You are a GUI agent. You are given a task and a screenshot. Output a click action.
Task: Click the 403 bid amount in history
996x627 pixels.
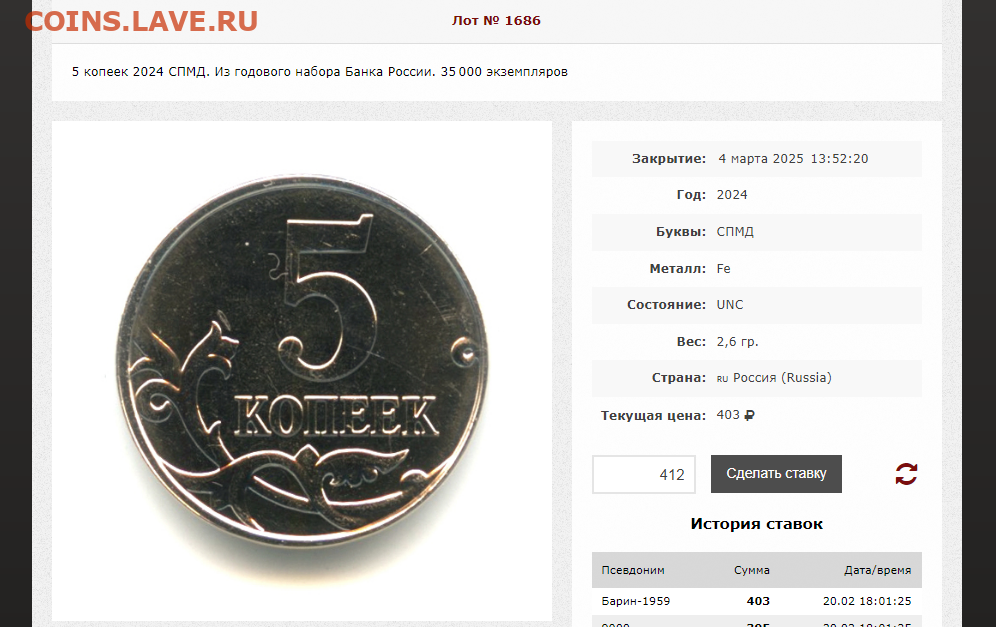[758, 601]
